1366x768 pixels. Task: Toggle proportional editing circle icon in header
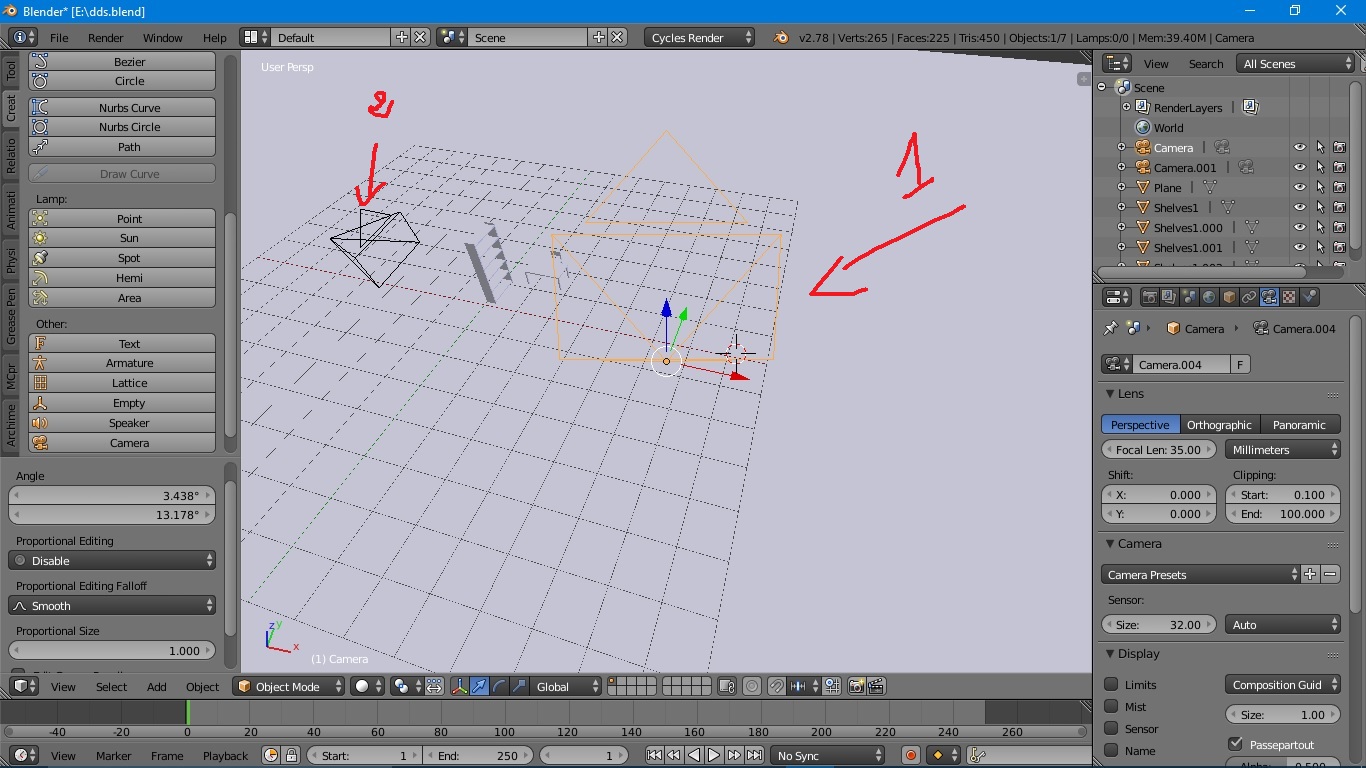coord(751,686)
